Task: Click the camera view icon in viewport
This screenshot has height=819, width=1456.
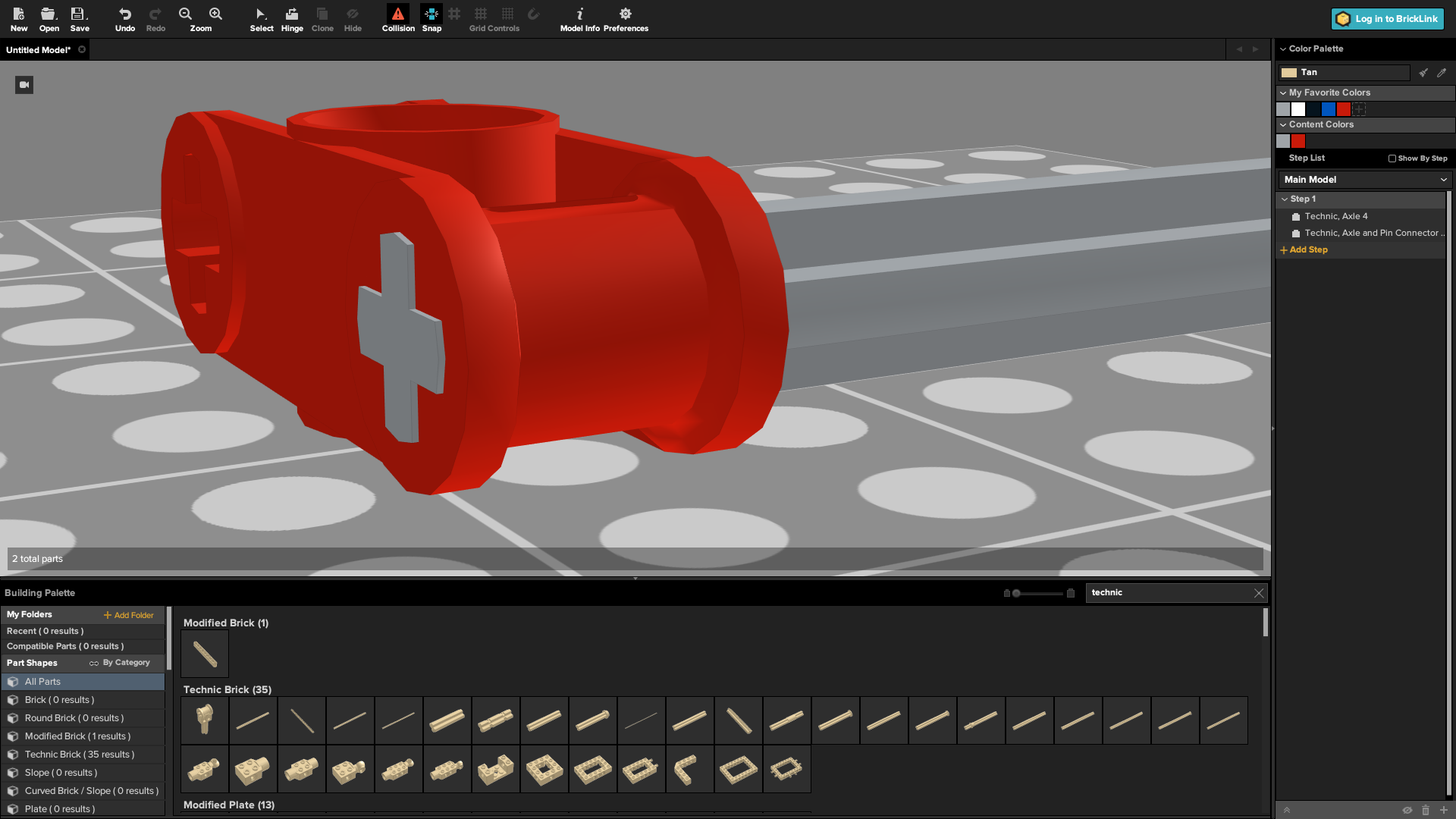Action: point(24,85)
